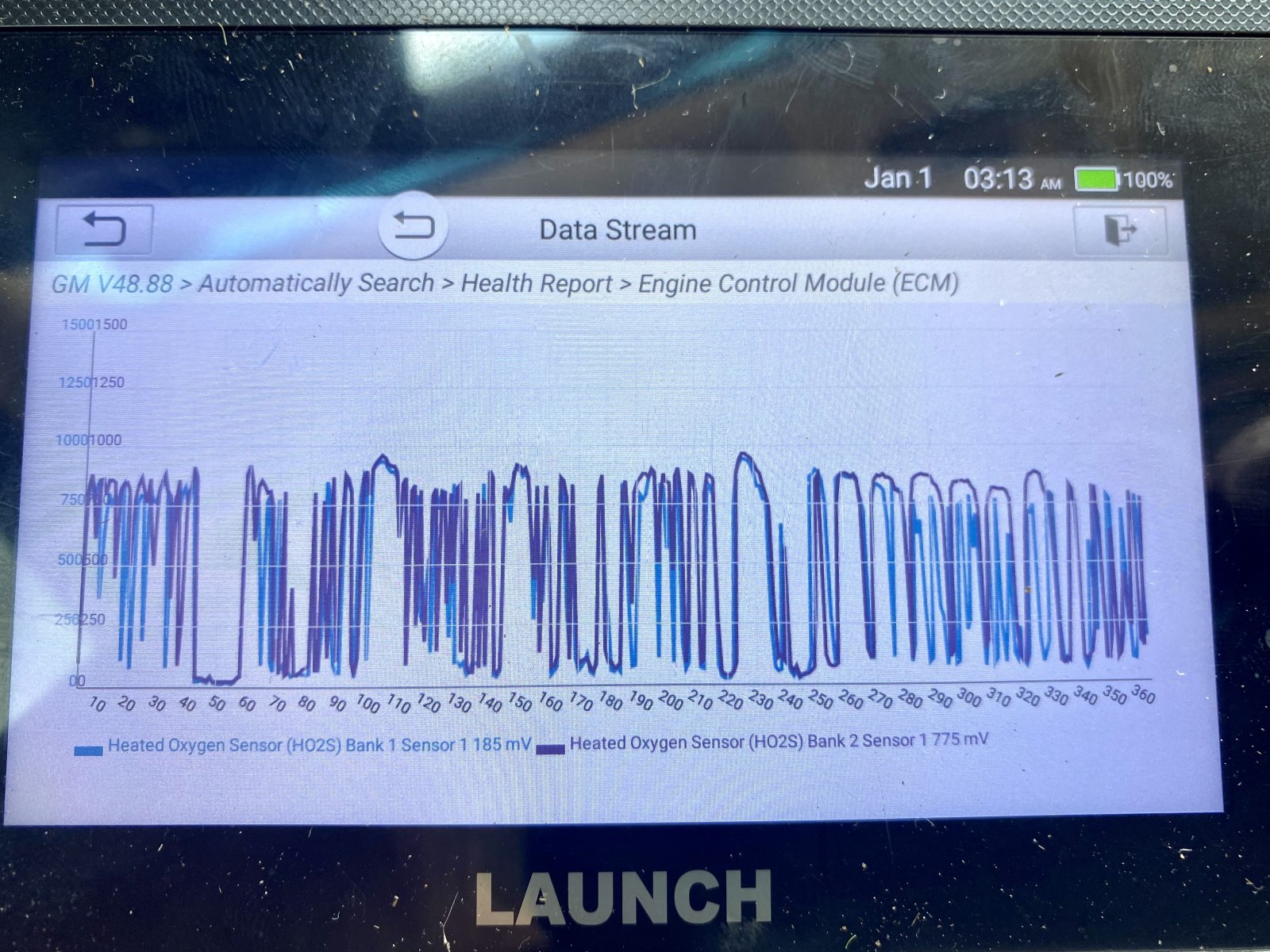Tap the back arrow button in the title bar
This screenshot has width=1270, height=952.
pos(104,229)
